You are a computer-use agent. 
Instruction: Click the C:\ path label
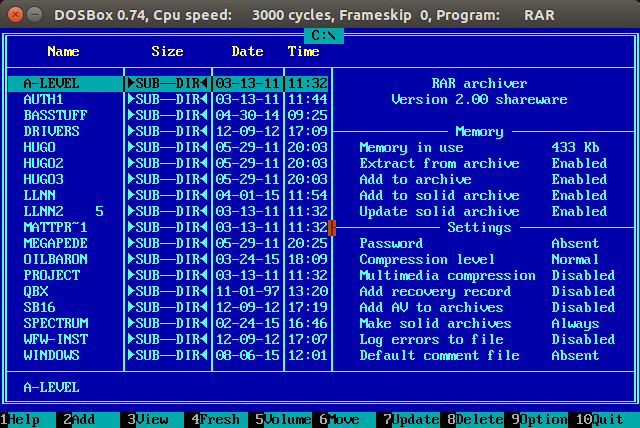(324, 36)
